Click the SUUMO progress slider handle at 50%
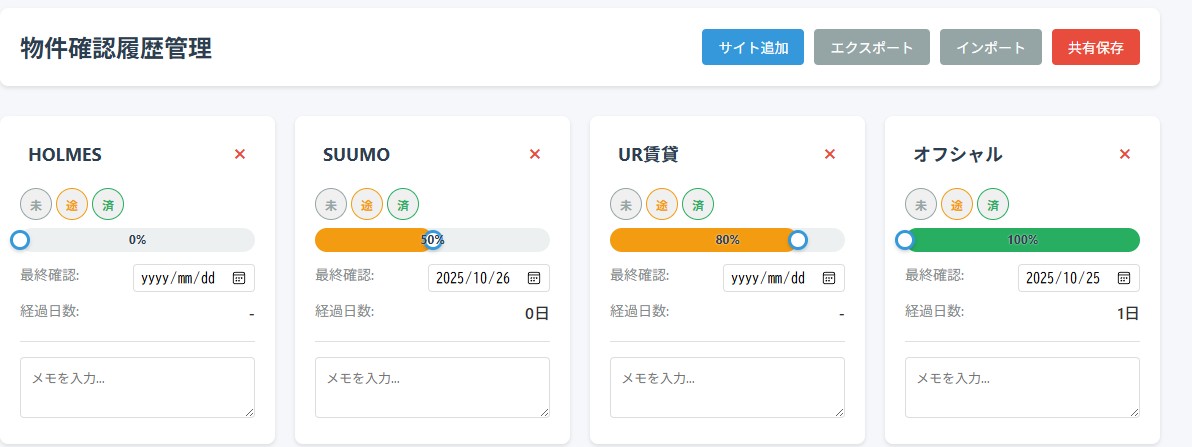 click(433, 240)
